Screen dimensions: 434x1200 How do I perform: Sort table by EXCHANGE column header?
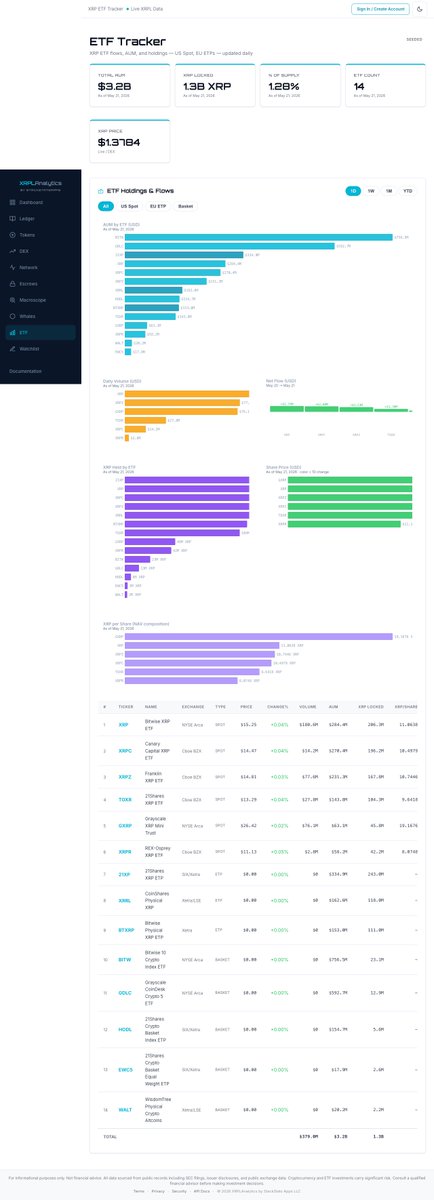(x=192, y=705)
